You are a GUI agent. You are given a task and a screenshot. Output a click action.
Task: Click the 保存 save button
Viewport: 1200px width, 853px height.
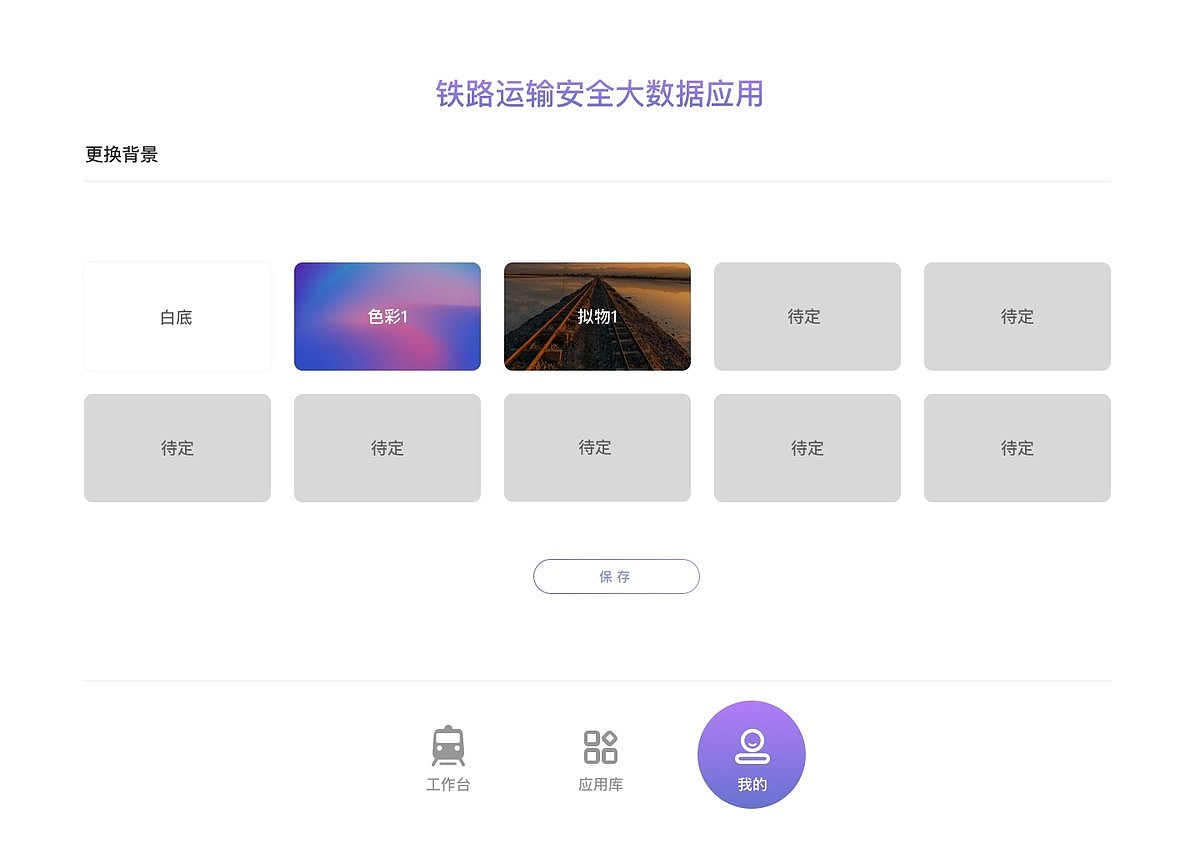pos(616,576)
